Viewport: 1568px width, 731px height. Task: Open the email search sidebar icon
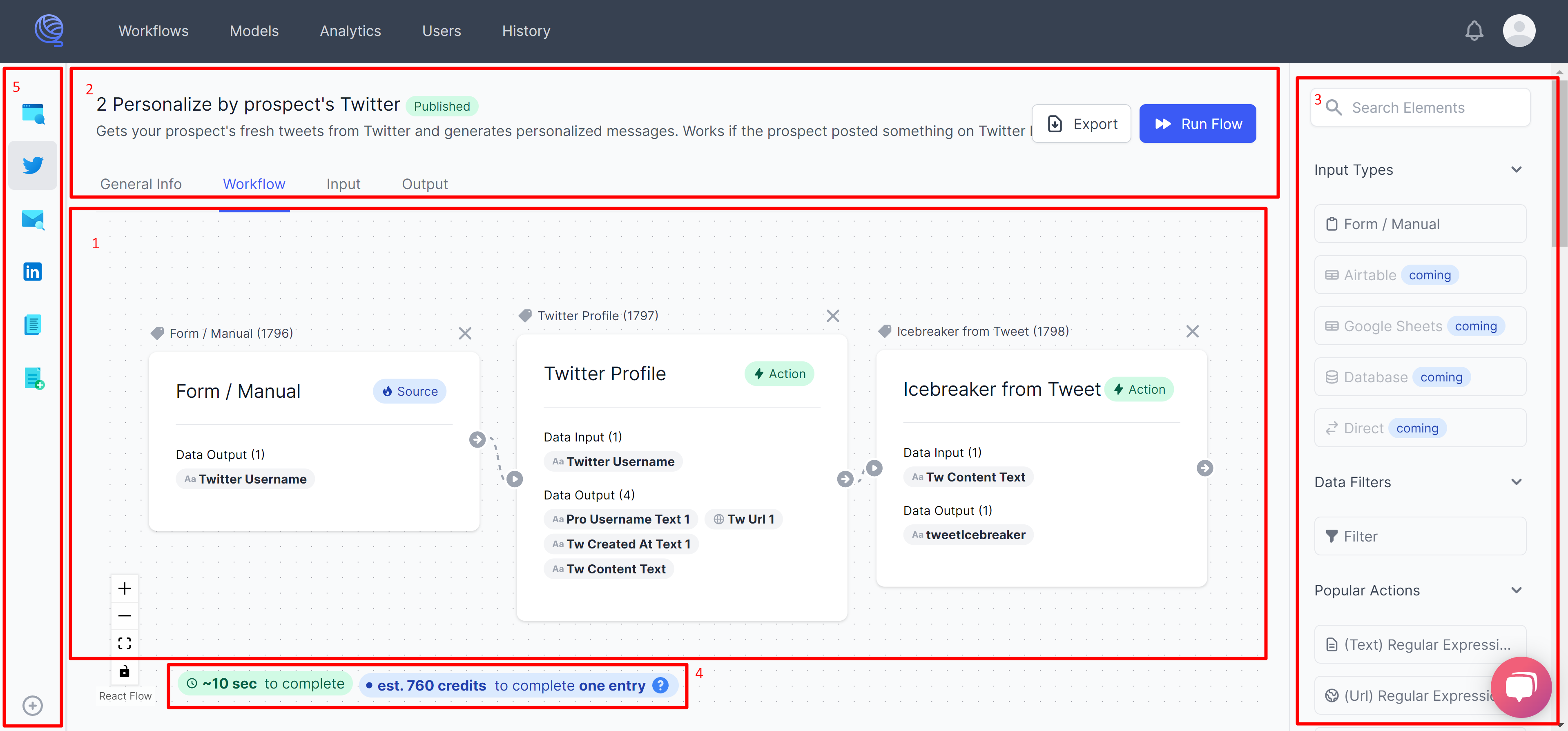[x=33, y=219]
